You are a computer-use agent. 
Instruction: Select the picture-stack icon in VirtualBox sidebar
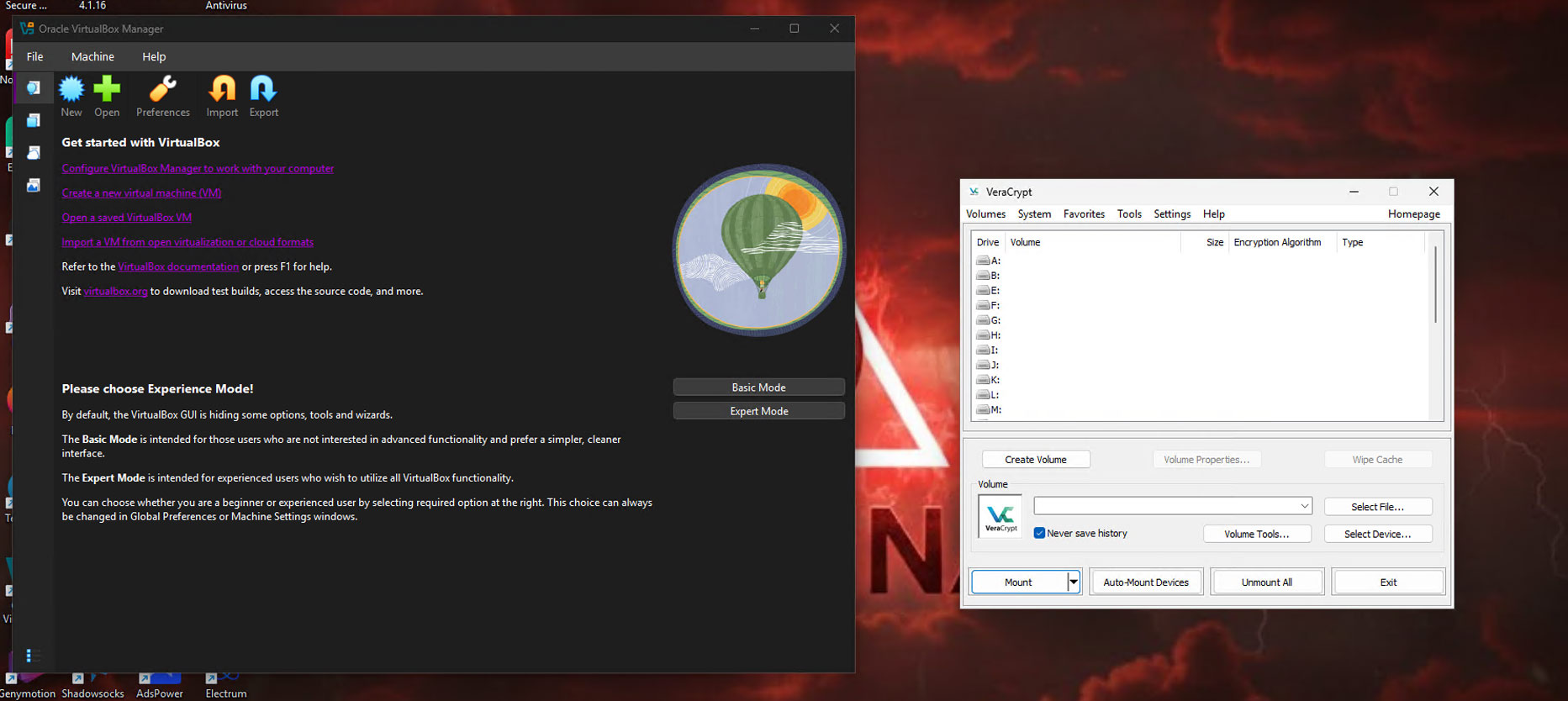point(34,185)
